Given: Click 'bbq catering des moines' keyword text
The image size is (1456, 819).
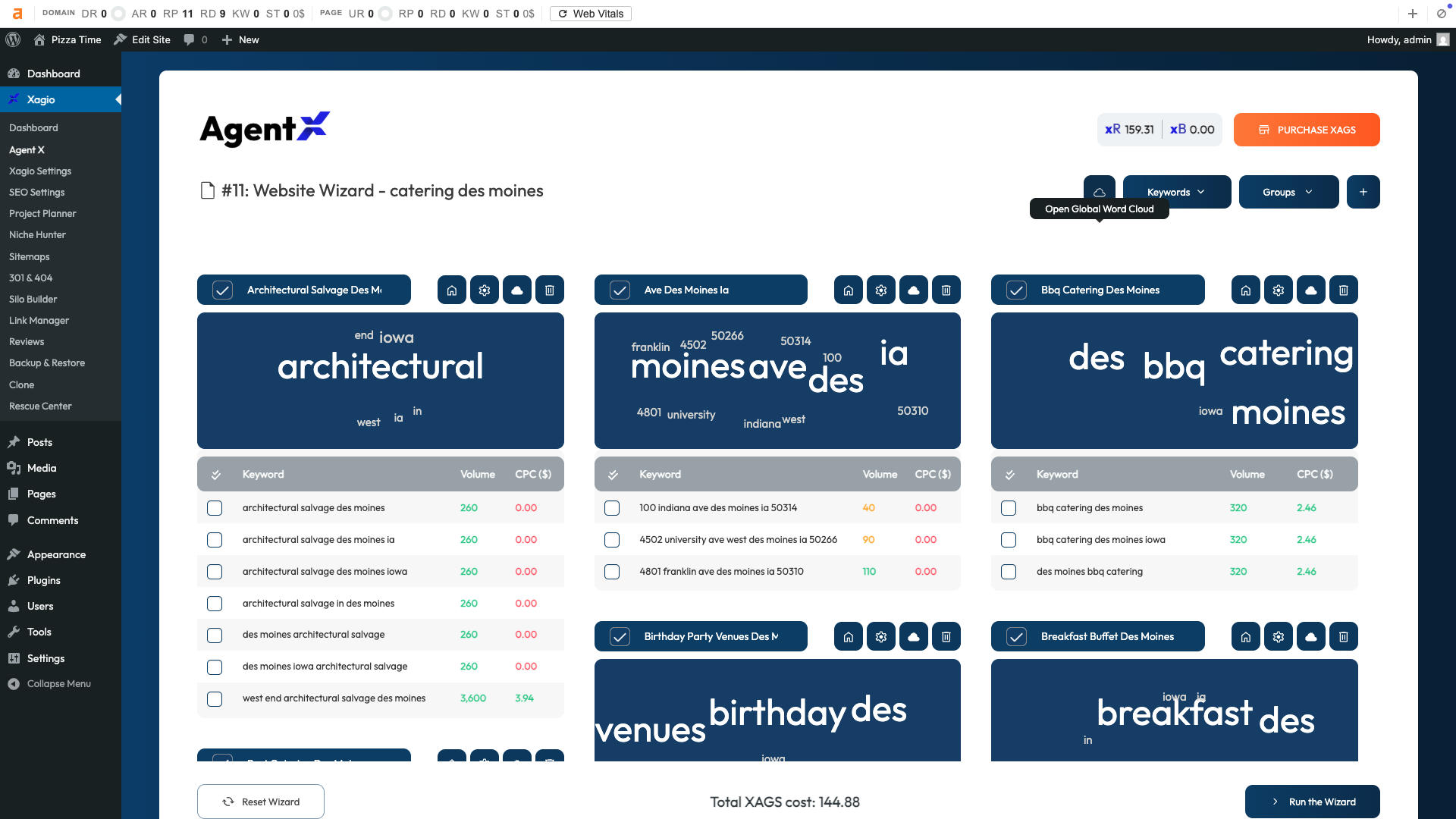Looking at the screenshot, I should click(x=1090, y=508).
